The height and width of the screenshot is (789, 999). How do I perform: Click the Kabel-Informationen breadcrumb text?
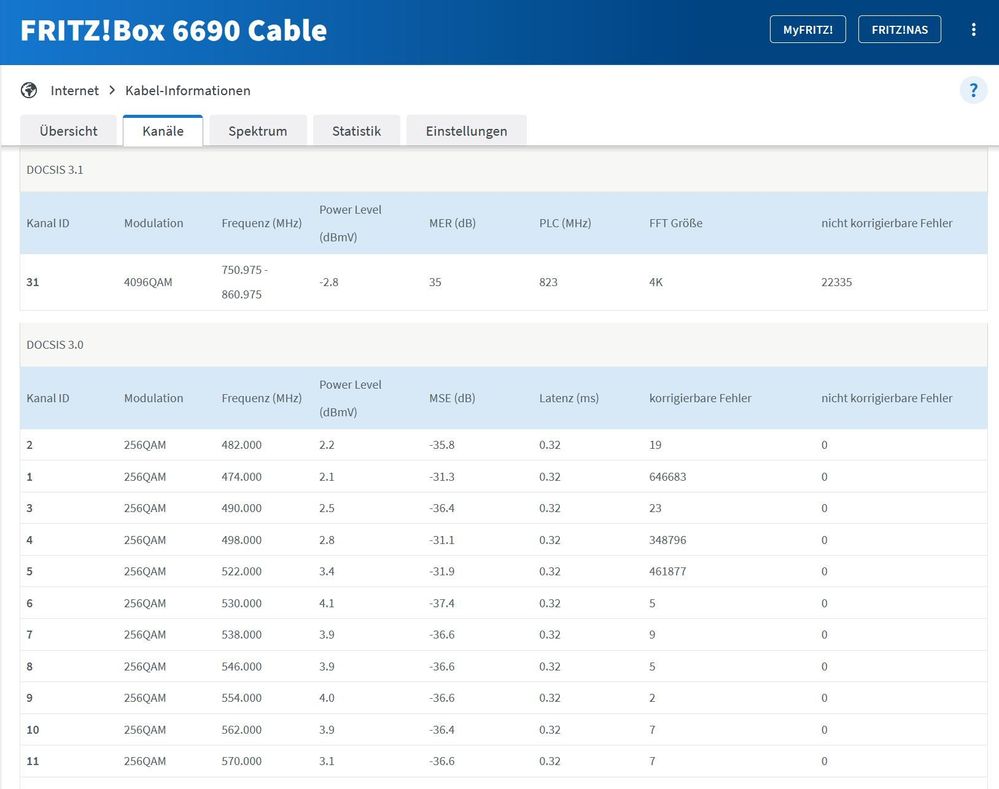coord(187,90)
